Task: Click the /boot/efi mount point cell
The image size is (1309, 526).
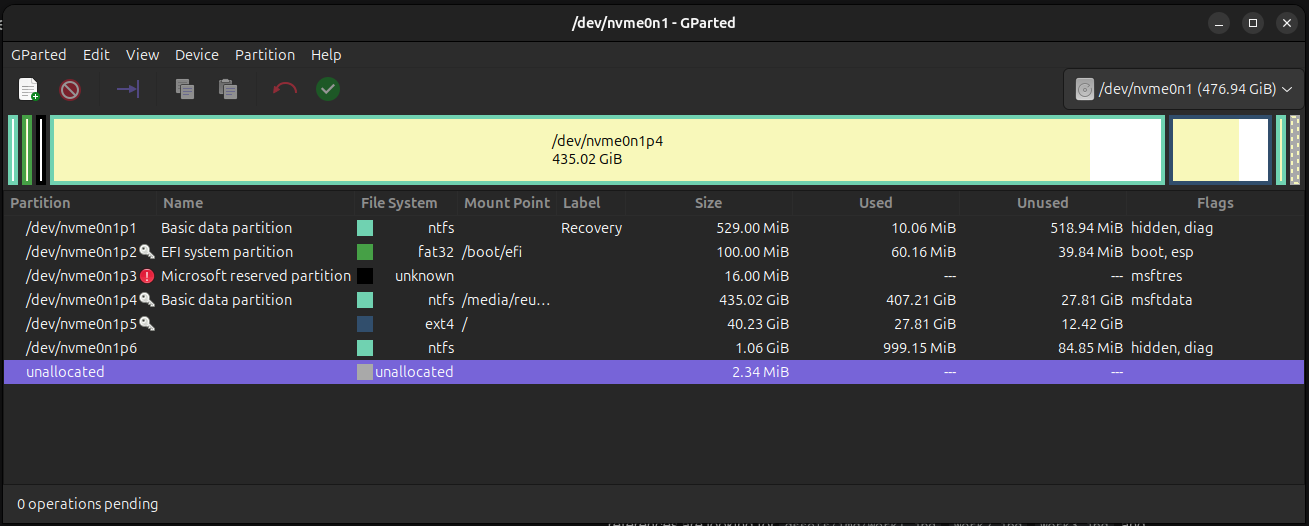Action: point(492,252)
